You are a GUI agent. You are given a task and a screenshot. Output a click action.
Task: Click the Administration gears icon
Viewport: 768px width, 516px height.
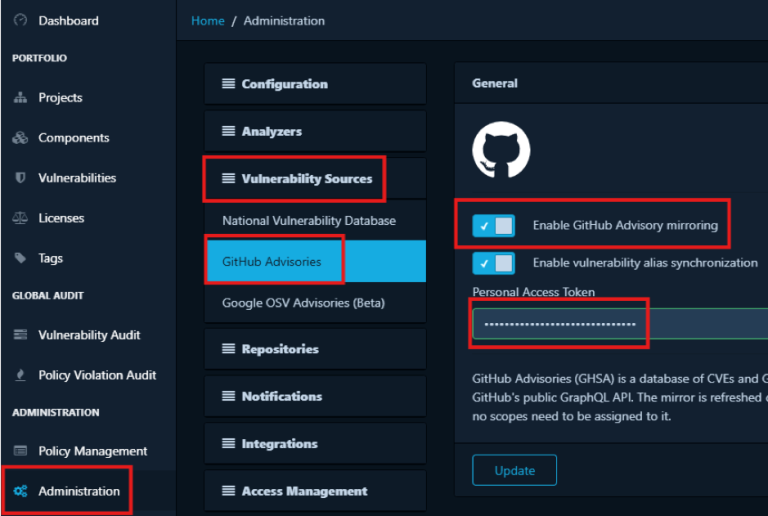pos(20,491)
